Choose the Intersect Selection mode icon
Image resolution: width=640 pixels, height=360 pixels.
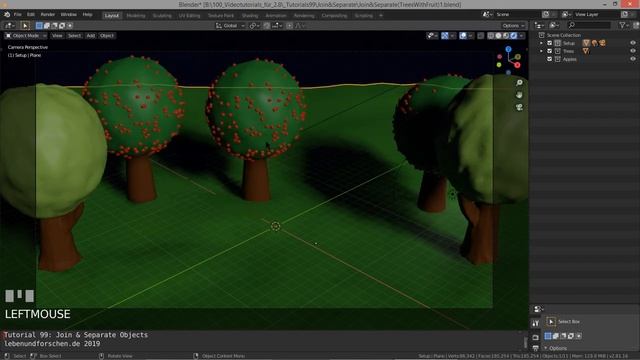click(70, 25)
